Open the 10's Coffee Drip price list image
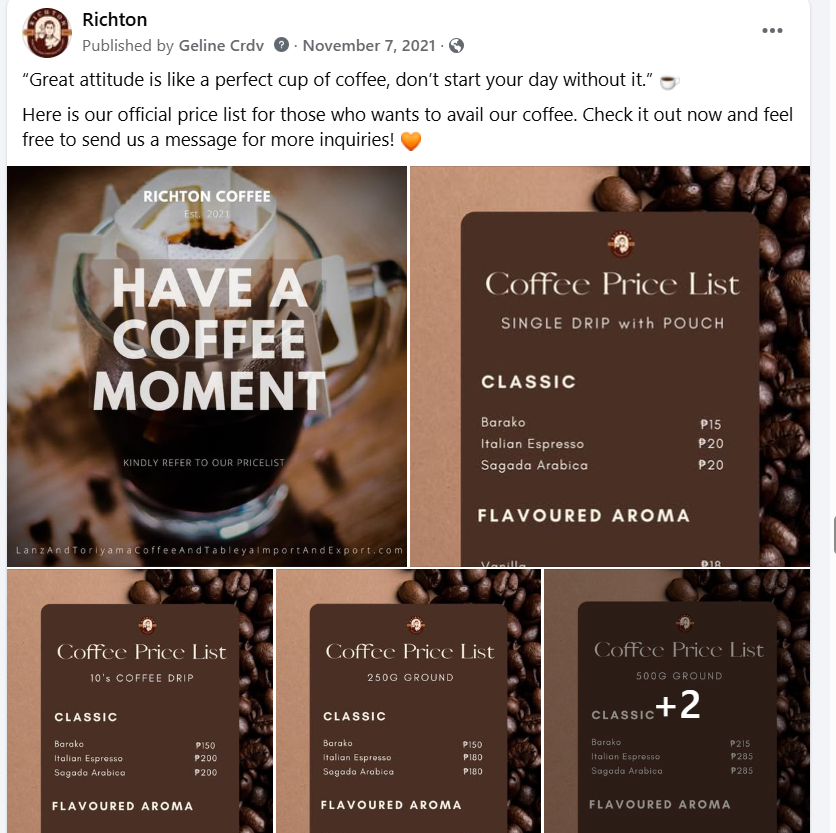Viewport: 836px width, 833px height. (x=140, y=701)
